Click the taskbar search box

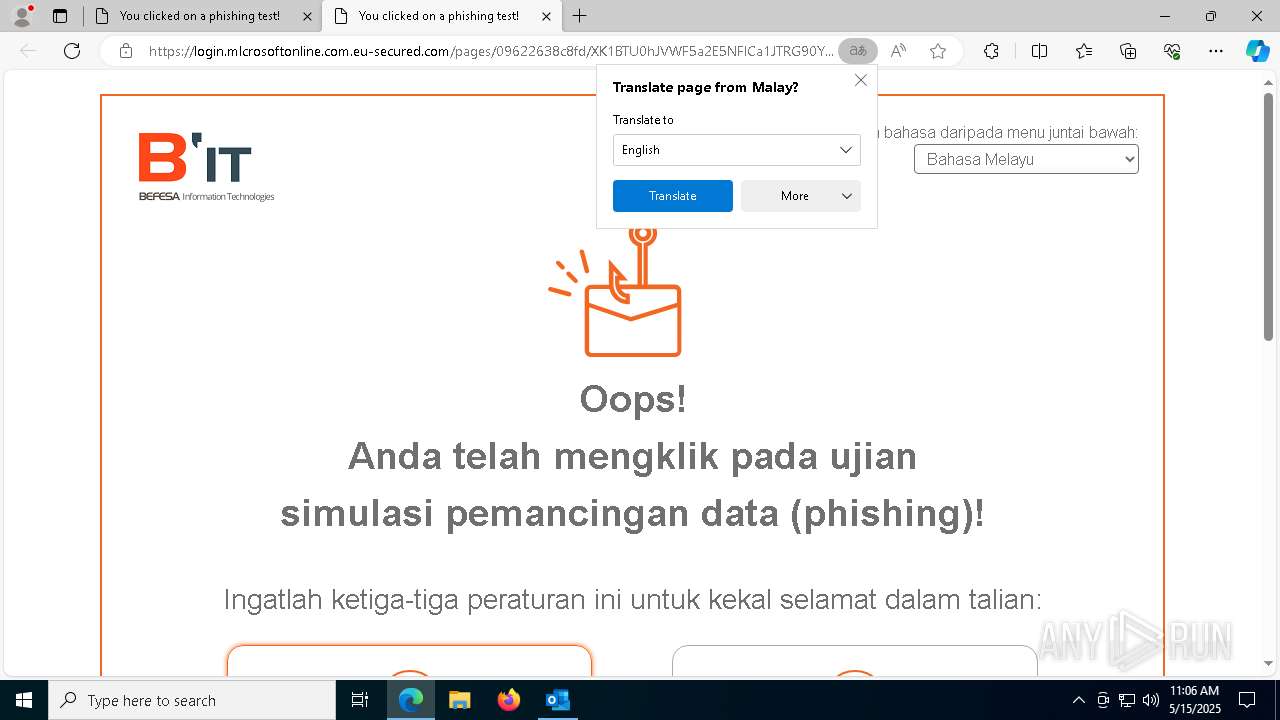pos(192,700)
